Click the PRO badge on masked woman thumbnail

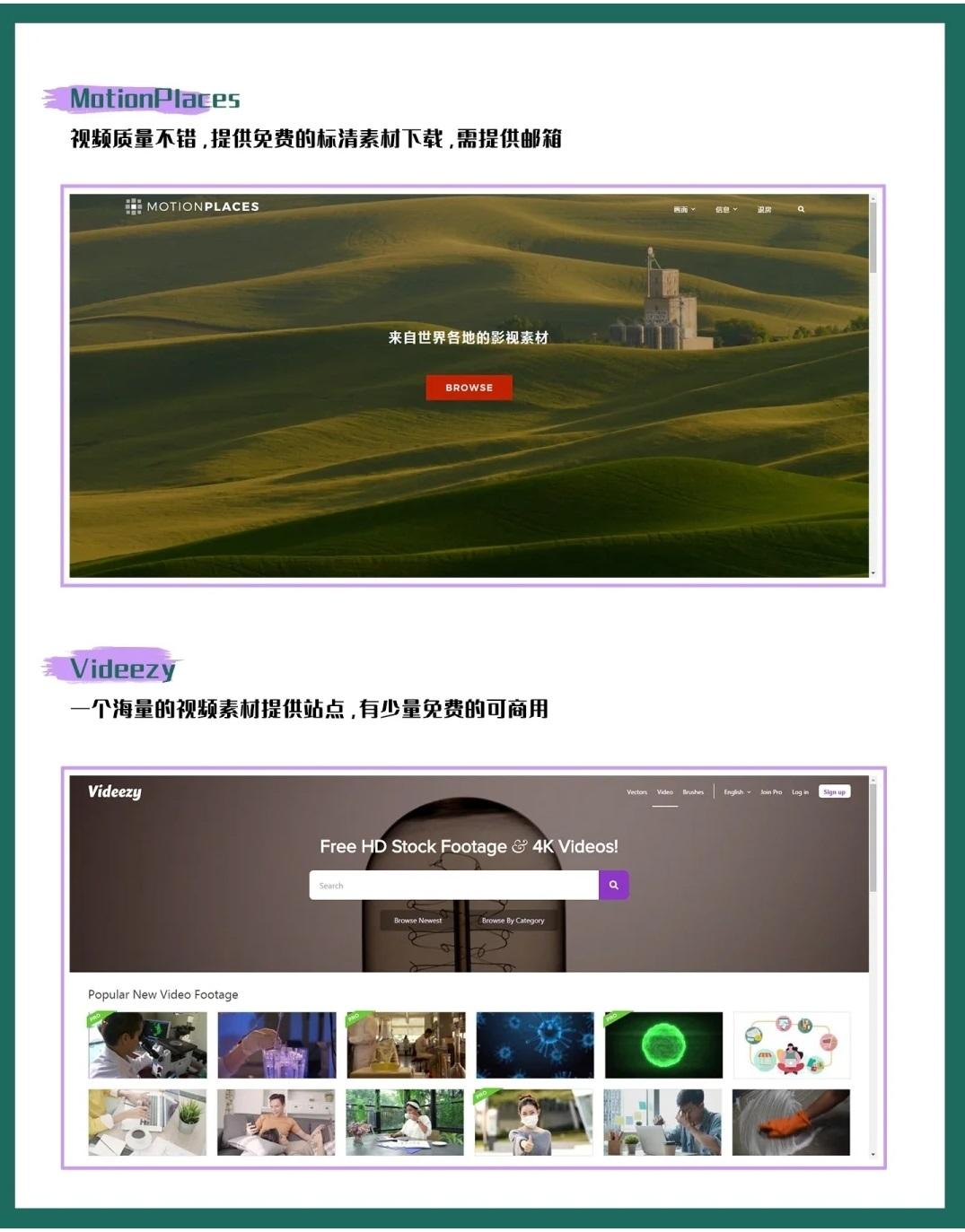[483, 1095]
